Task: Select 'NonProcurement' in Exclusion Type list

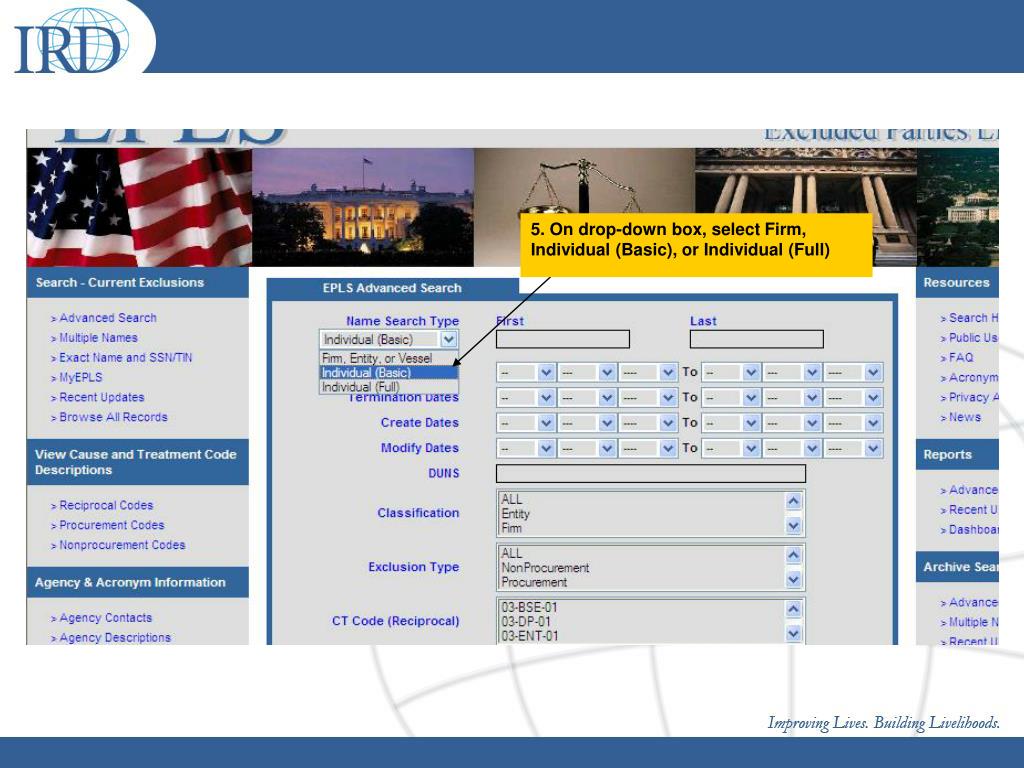Action: (x=545, y=568)
